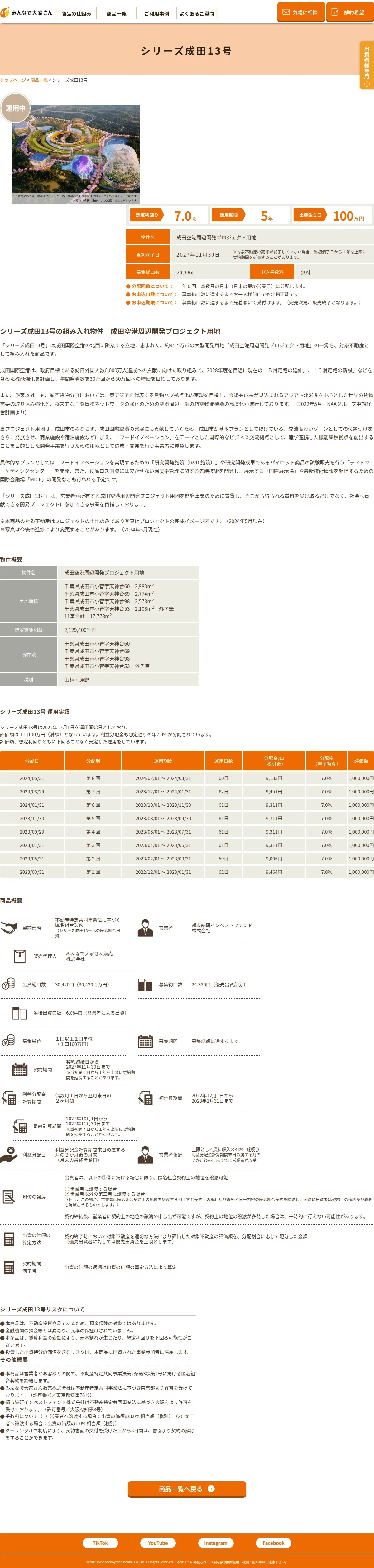Viewport: 374px width, 1568px height.
Task: Click the 想定賃貸利益 row header
Action: [29, 630]
